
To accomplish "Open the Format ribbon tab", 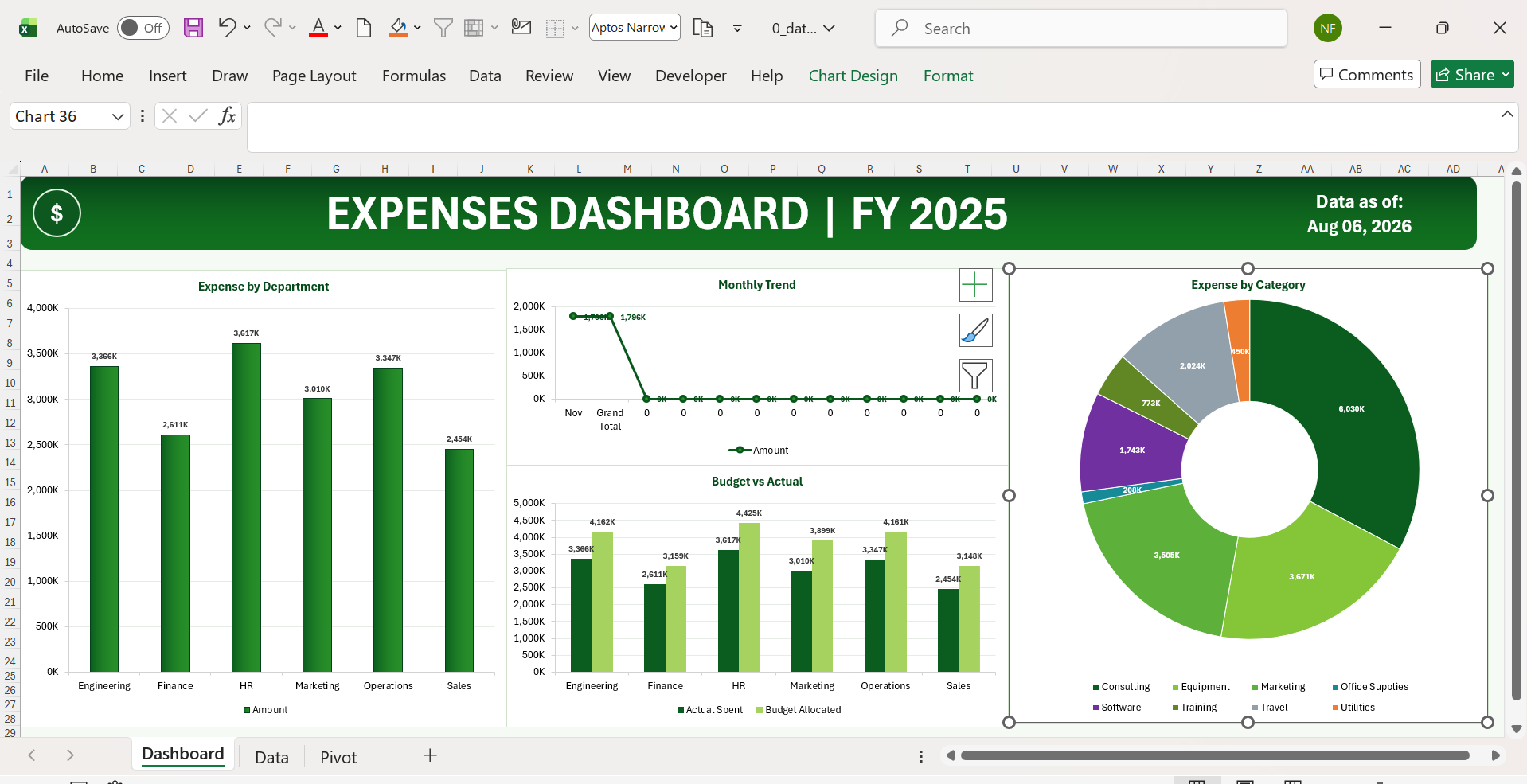I will point(948,76).
